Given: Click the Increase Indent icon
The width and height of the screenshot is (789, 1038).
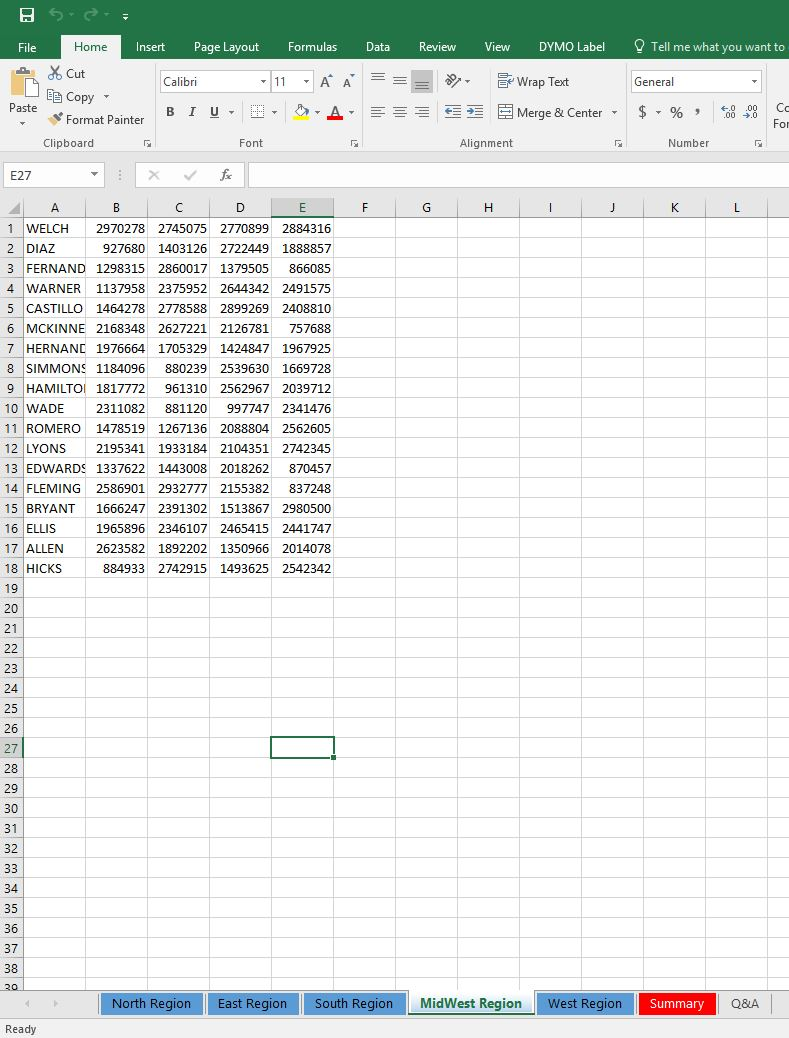Looking at the screenshot, I should [x=475, y=112].
